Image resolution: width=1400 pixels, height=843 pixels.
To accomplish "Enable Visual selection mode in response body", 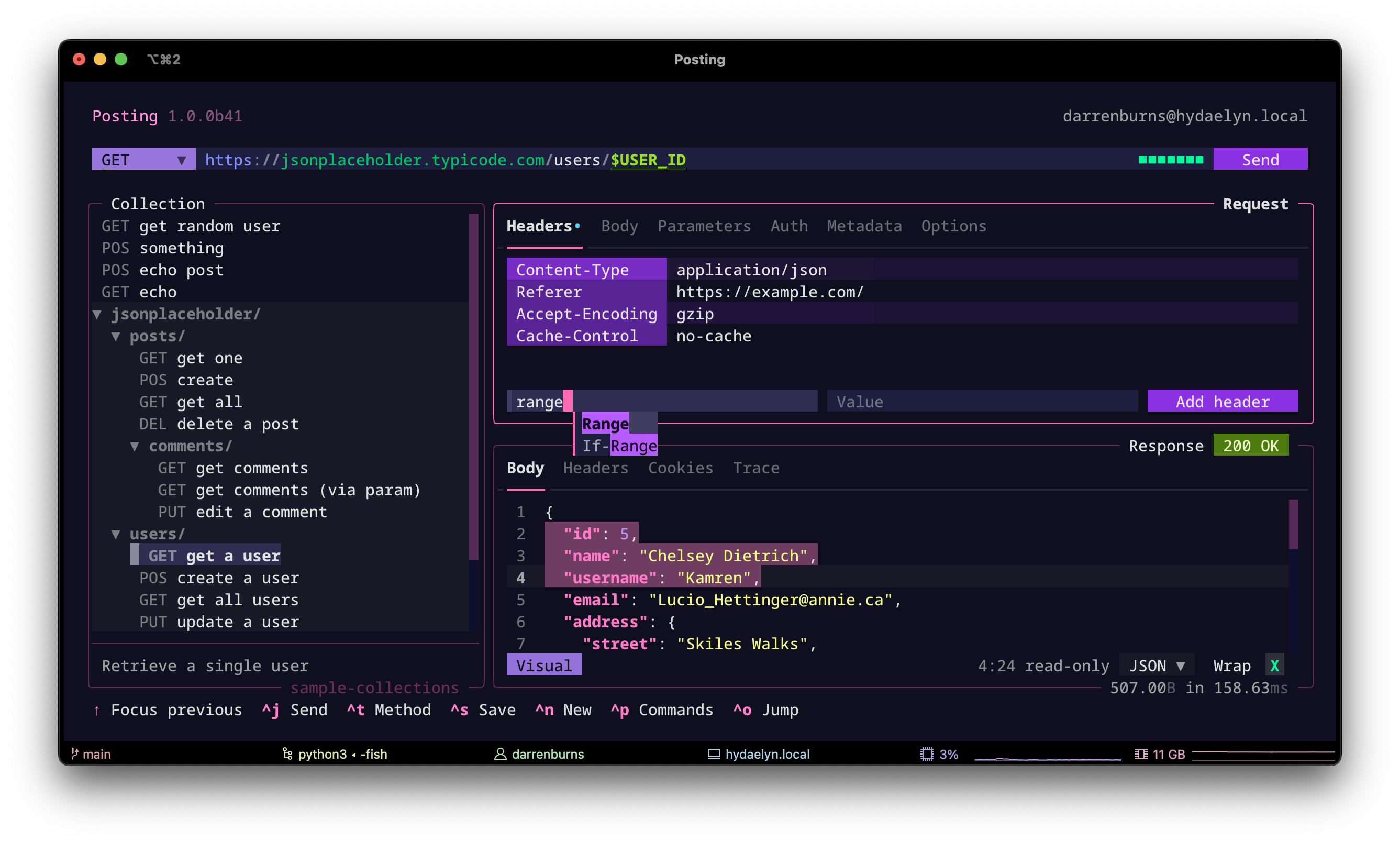I will tap(543, 664).
